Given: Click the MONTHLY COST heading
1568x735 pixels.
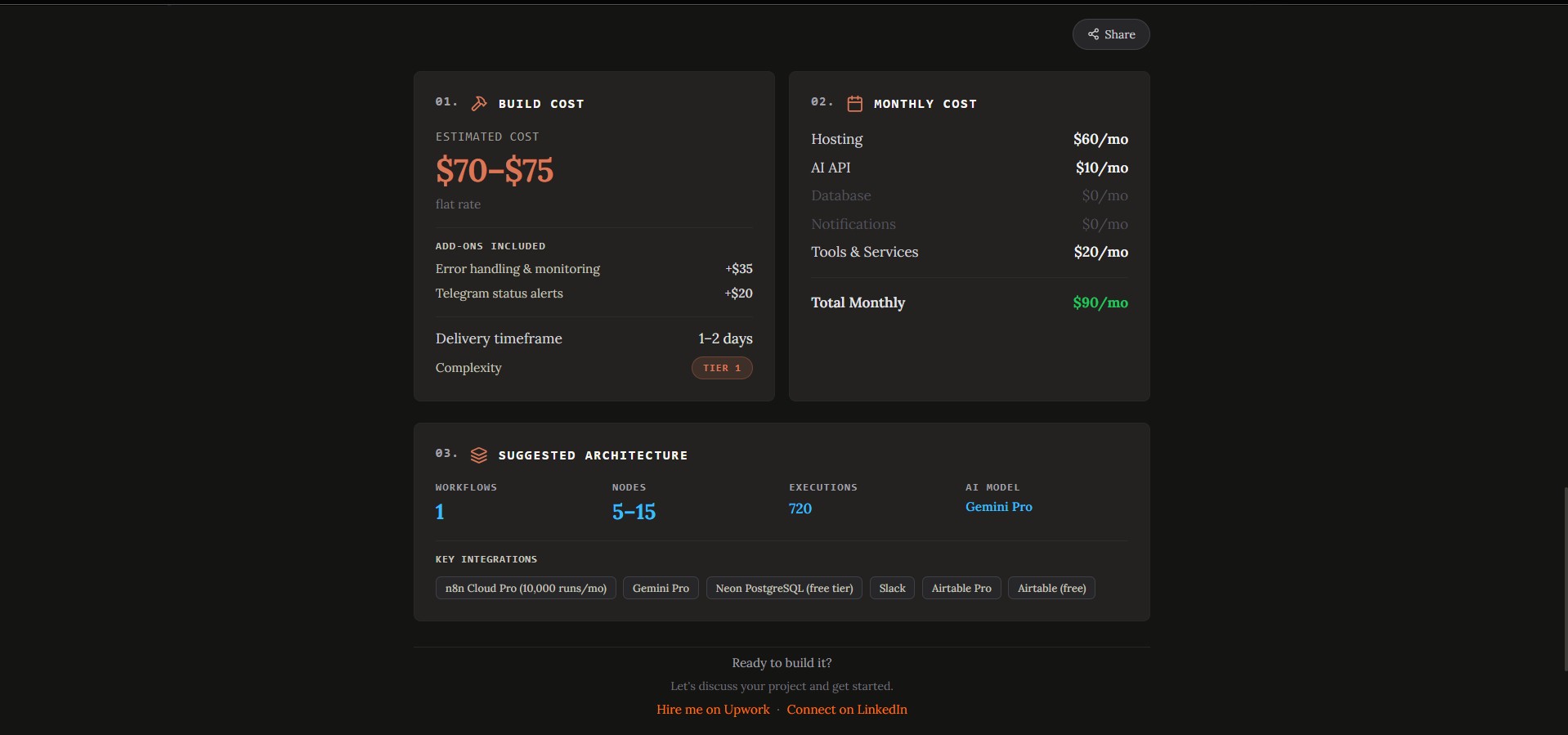Looking at the screenshot, I should point(925,104).
